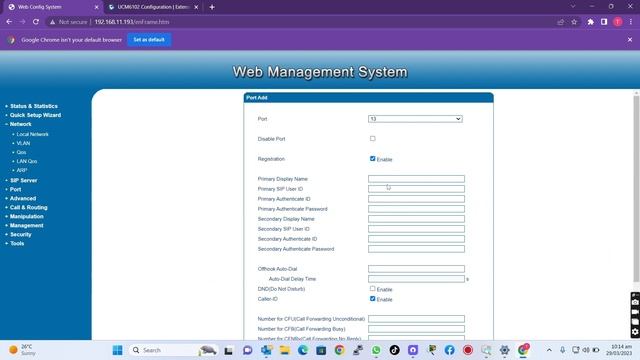The image size is (640, 360).
Task: Expand Port menu in sidebar
Action: 16,189
